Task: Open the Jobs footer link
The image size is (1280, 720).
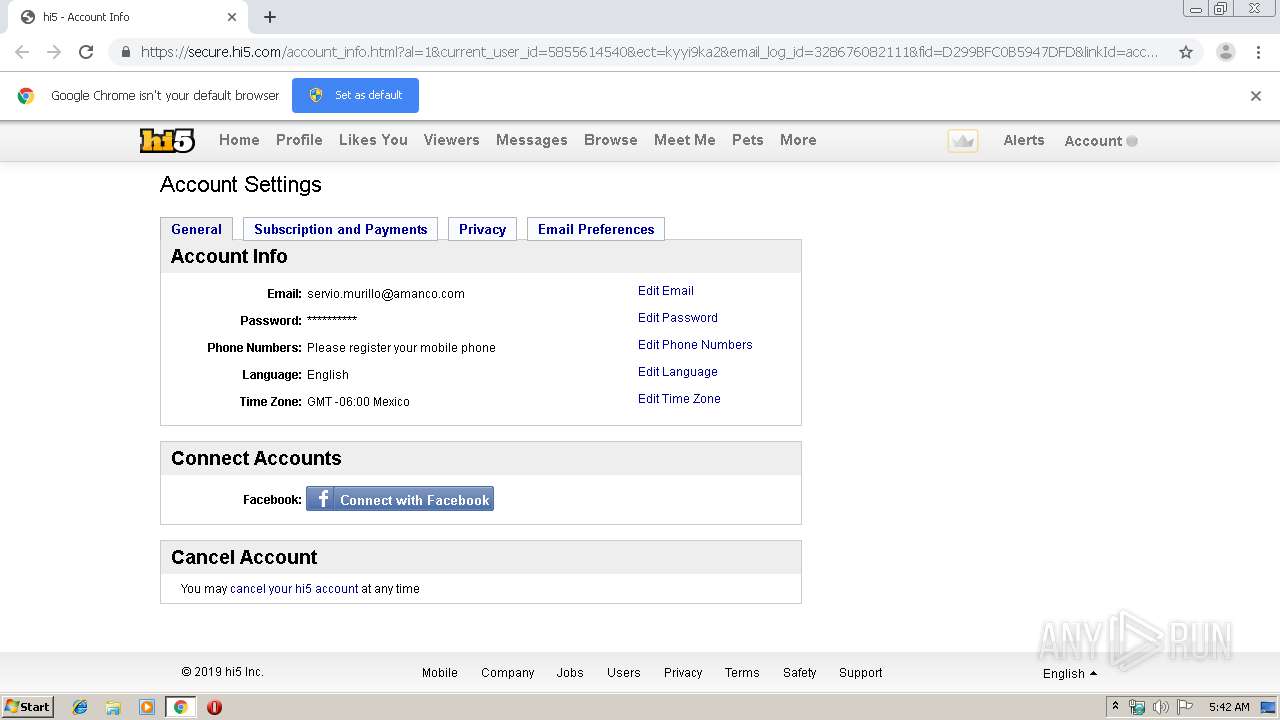Action: tap(570, 673)
